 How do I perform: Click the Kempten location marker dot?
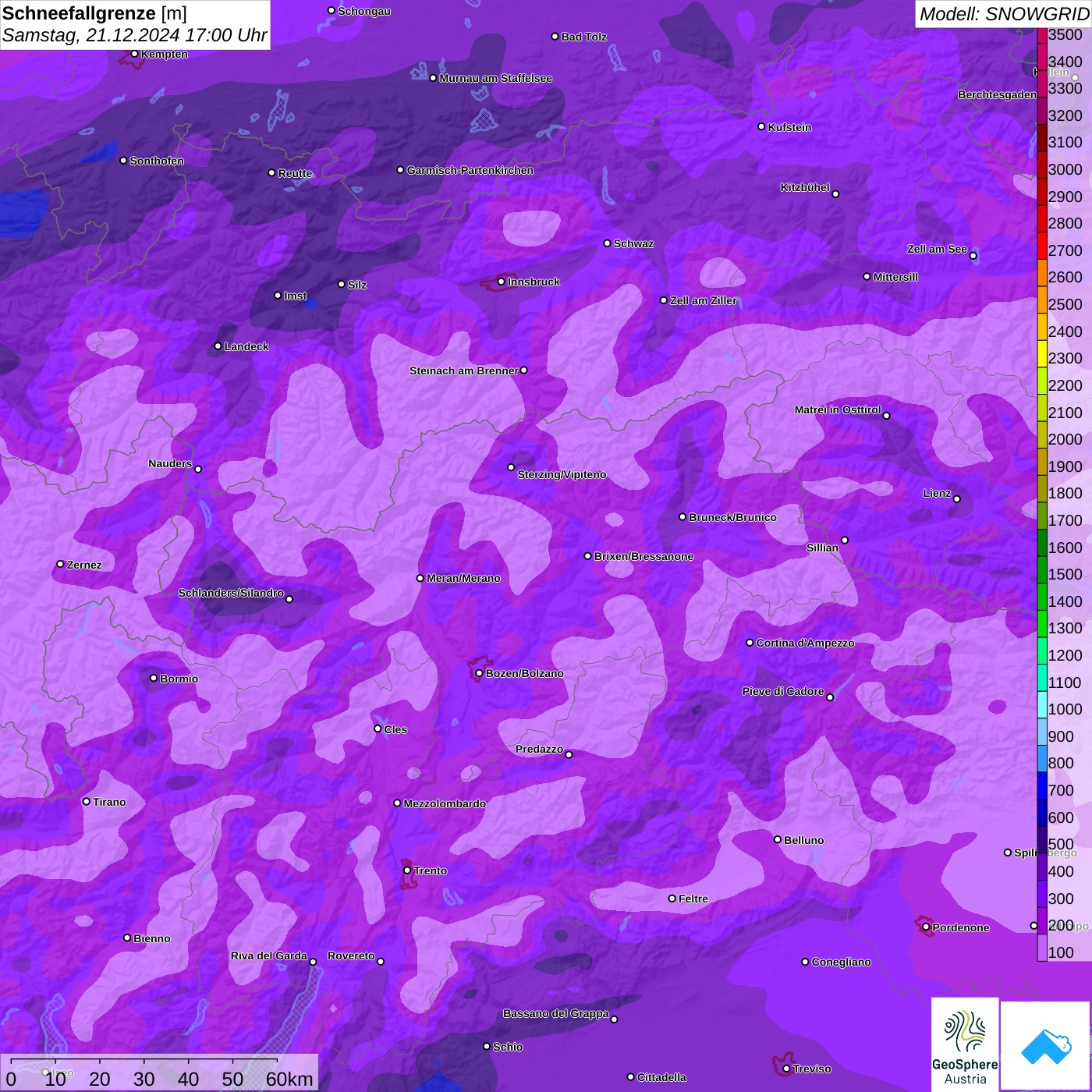tap(134, 54)
